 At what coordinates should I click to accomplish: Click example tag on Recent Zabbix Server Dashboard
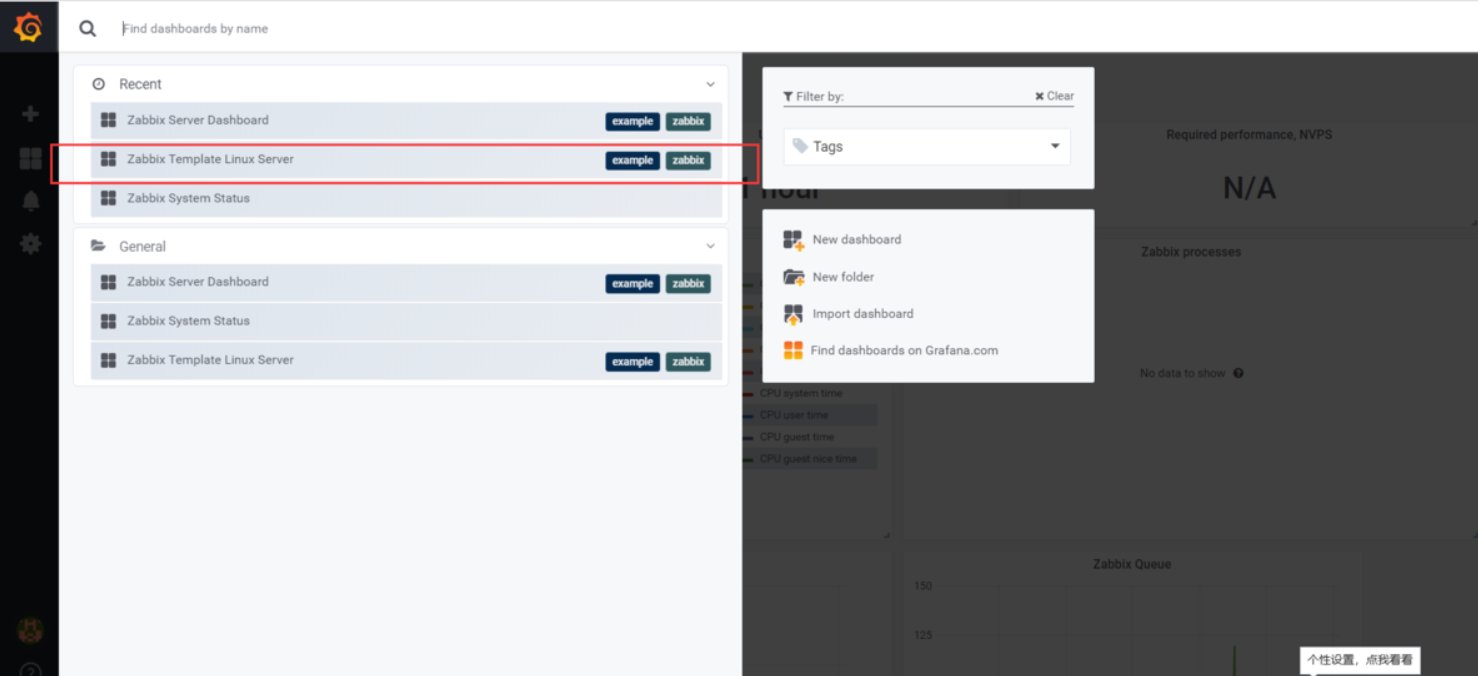632,121
